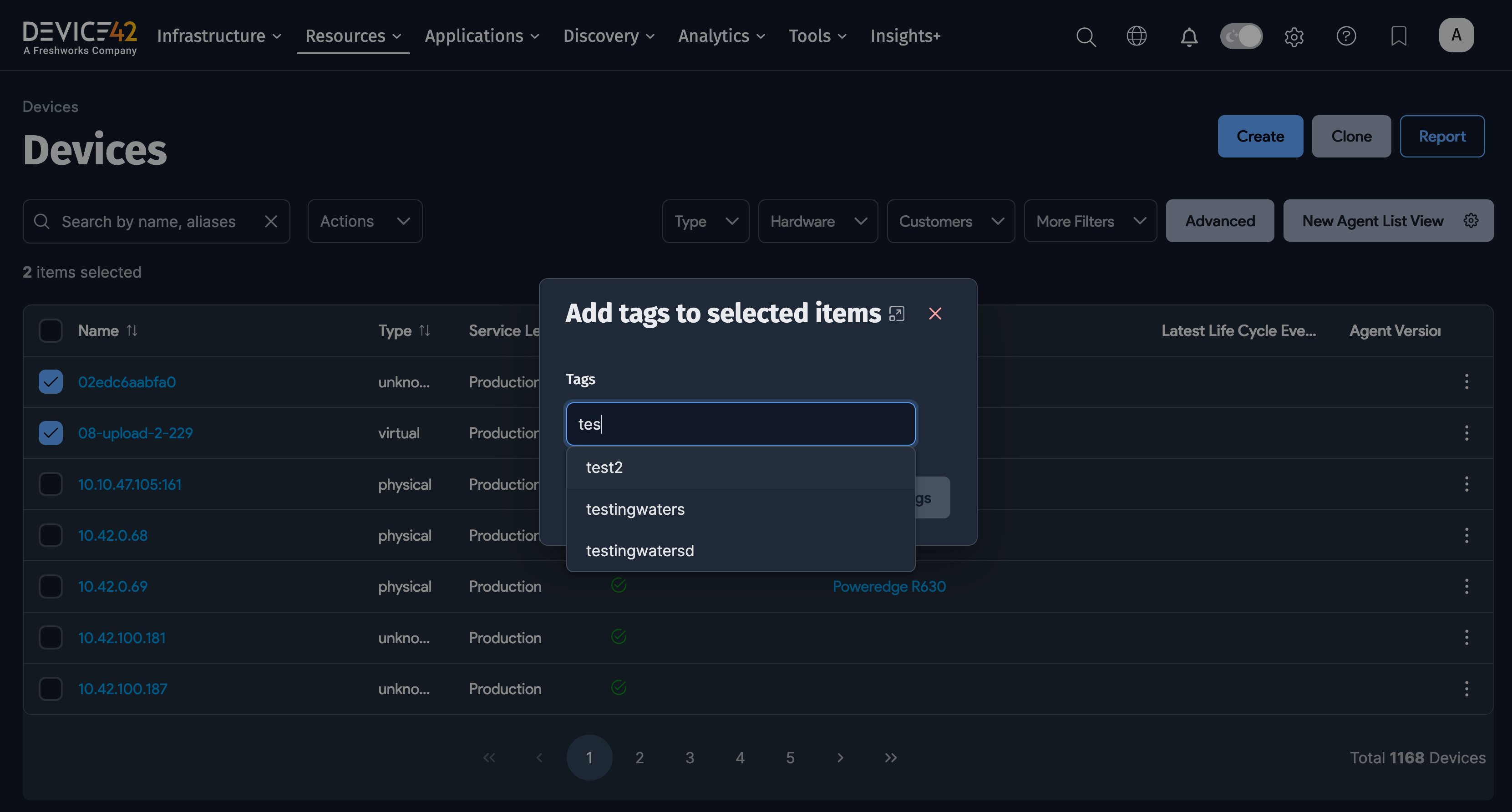Viewport: 1512px width, 812px height.
Task: Open the notifications bell
Action: [1188, 36]
